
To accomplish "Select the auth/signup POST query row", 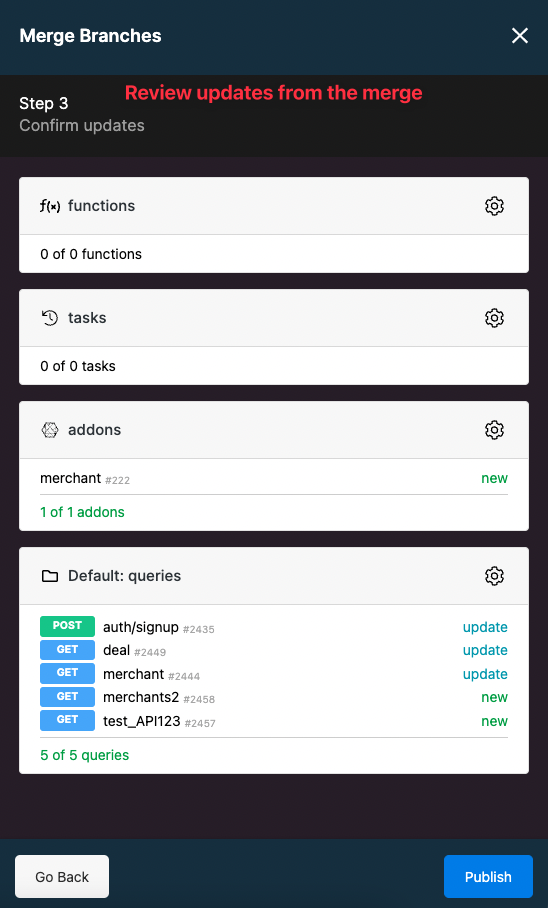I will 274,627.
